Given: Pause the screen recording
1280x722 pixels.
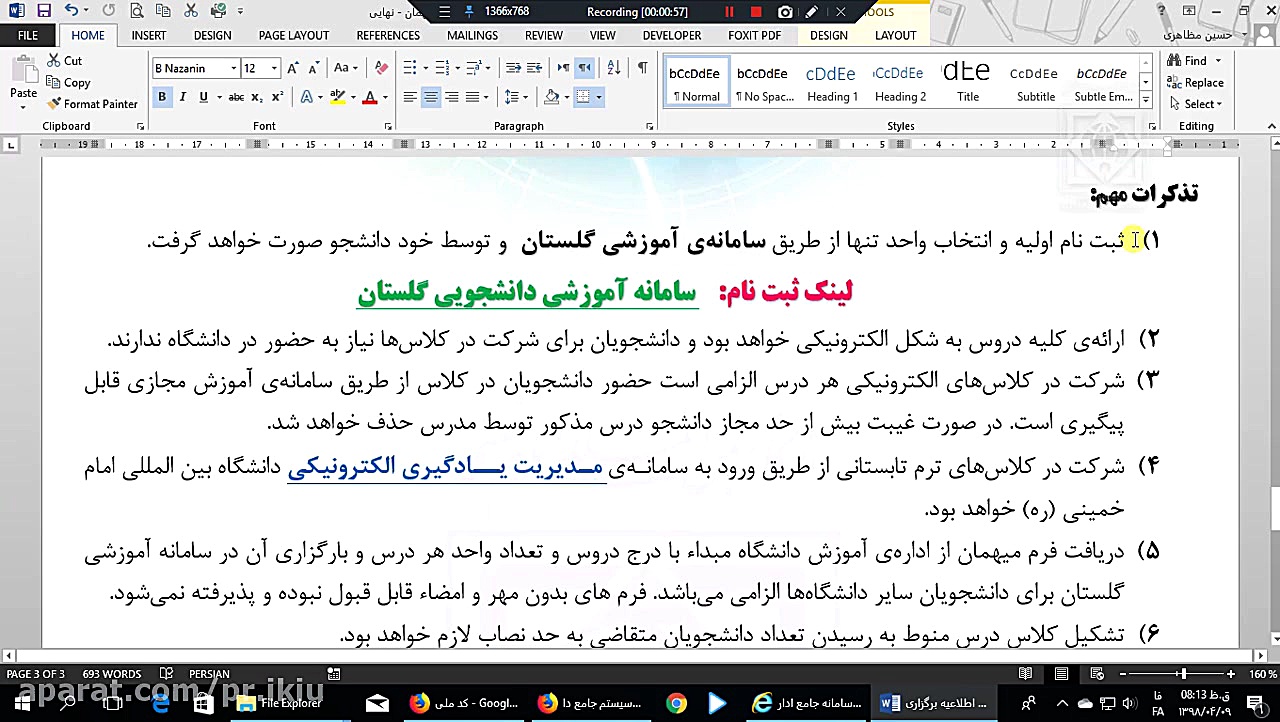Looking at the screenshot, I should point(730,12).
